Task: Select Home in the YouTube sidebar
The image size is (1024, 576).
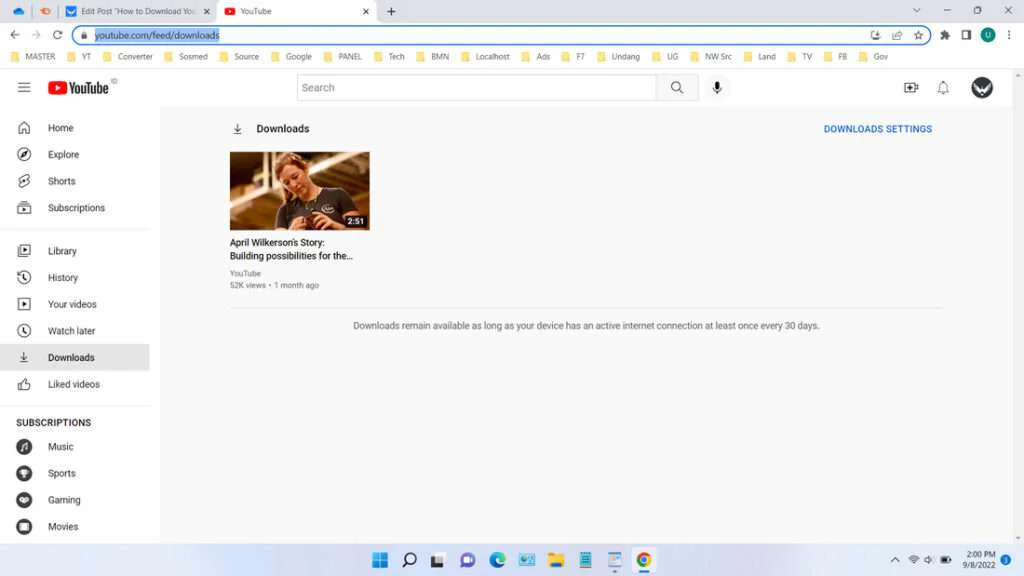Action: 60,128
